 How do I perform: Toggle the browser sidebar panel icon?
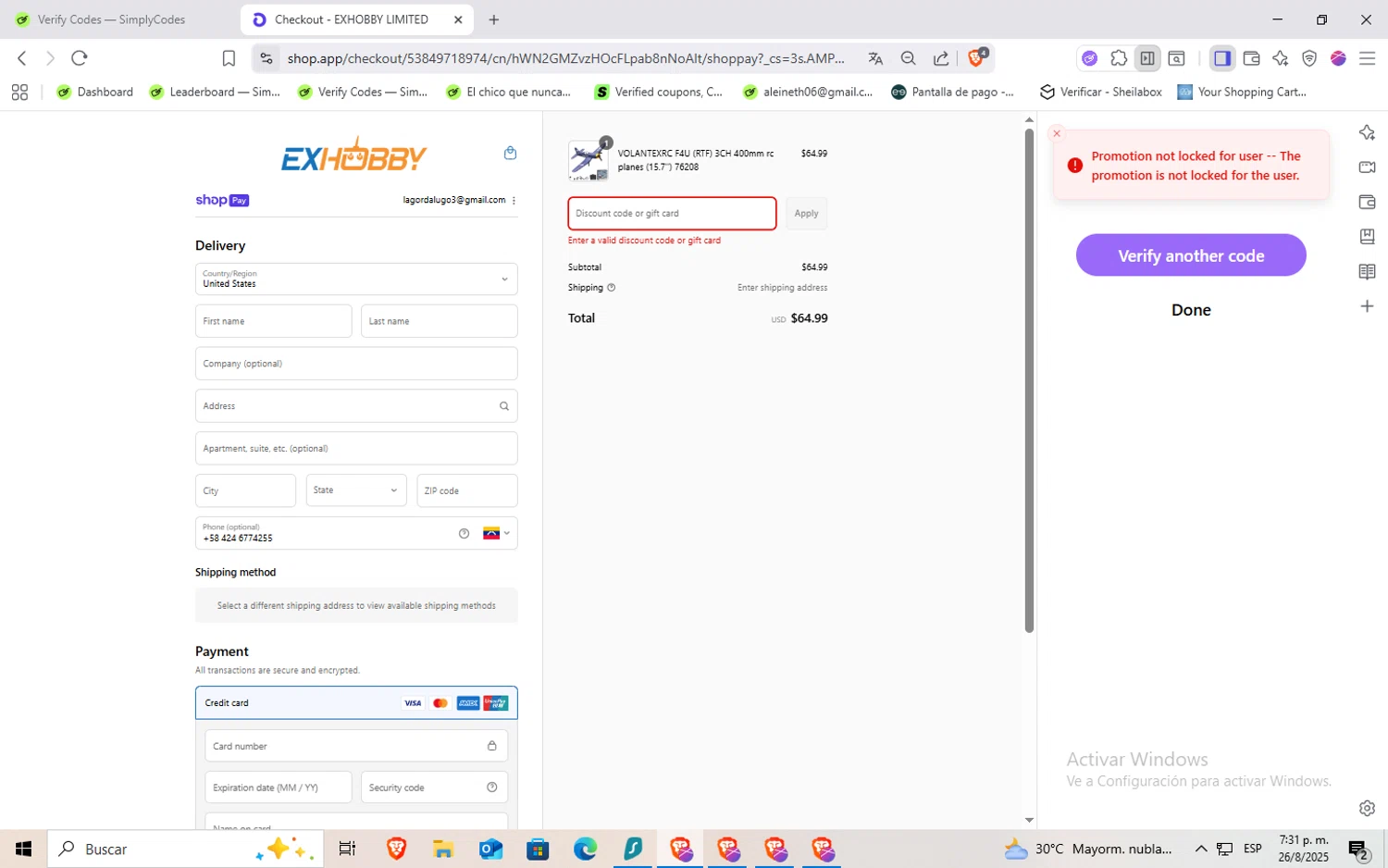(x=1222, y=58)
